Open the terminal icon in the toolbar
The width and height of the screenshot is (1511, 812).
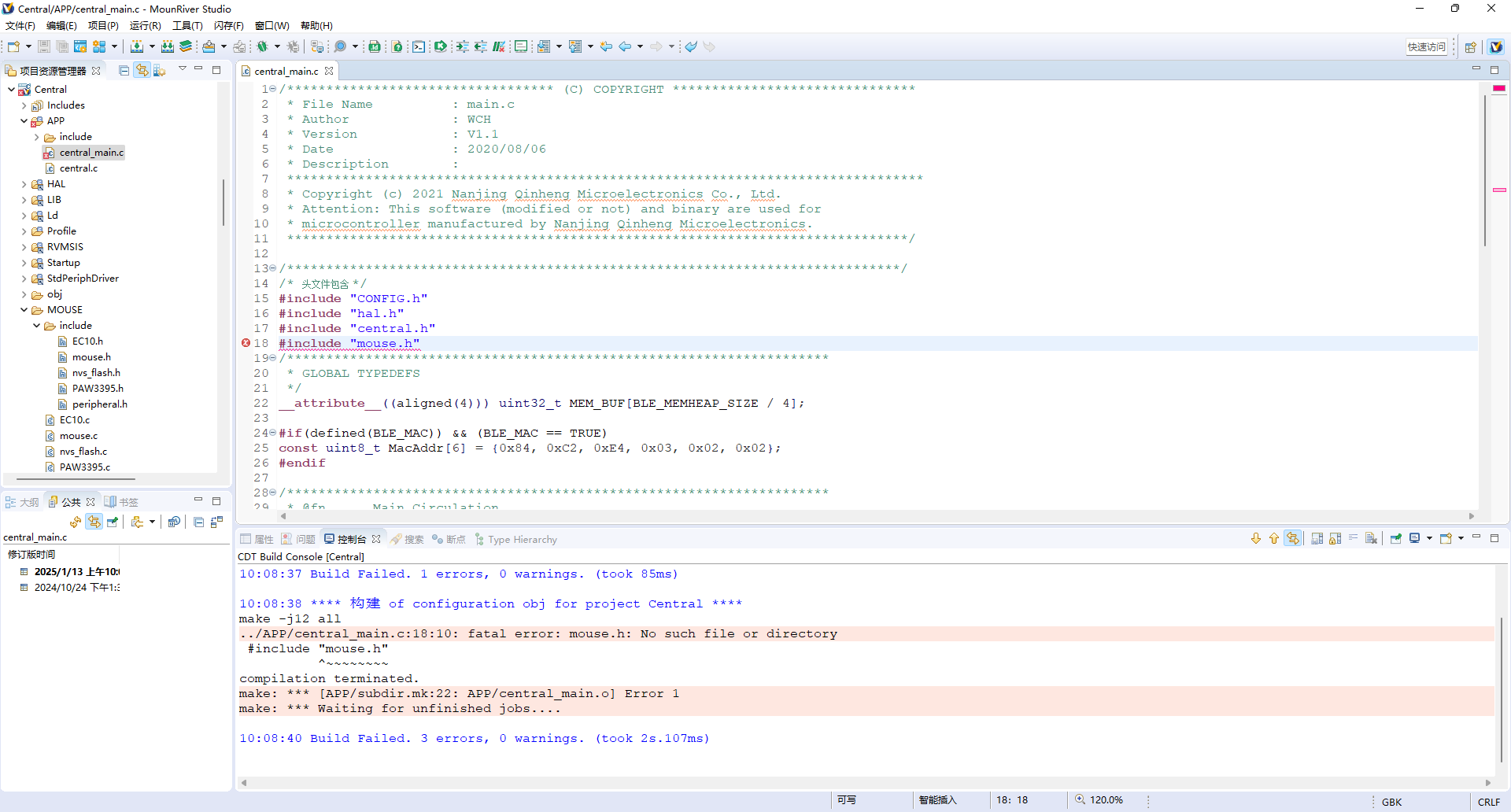pyautogui.click(x=419, y=46)
